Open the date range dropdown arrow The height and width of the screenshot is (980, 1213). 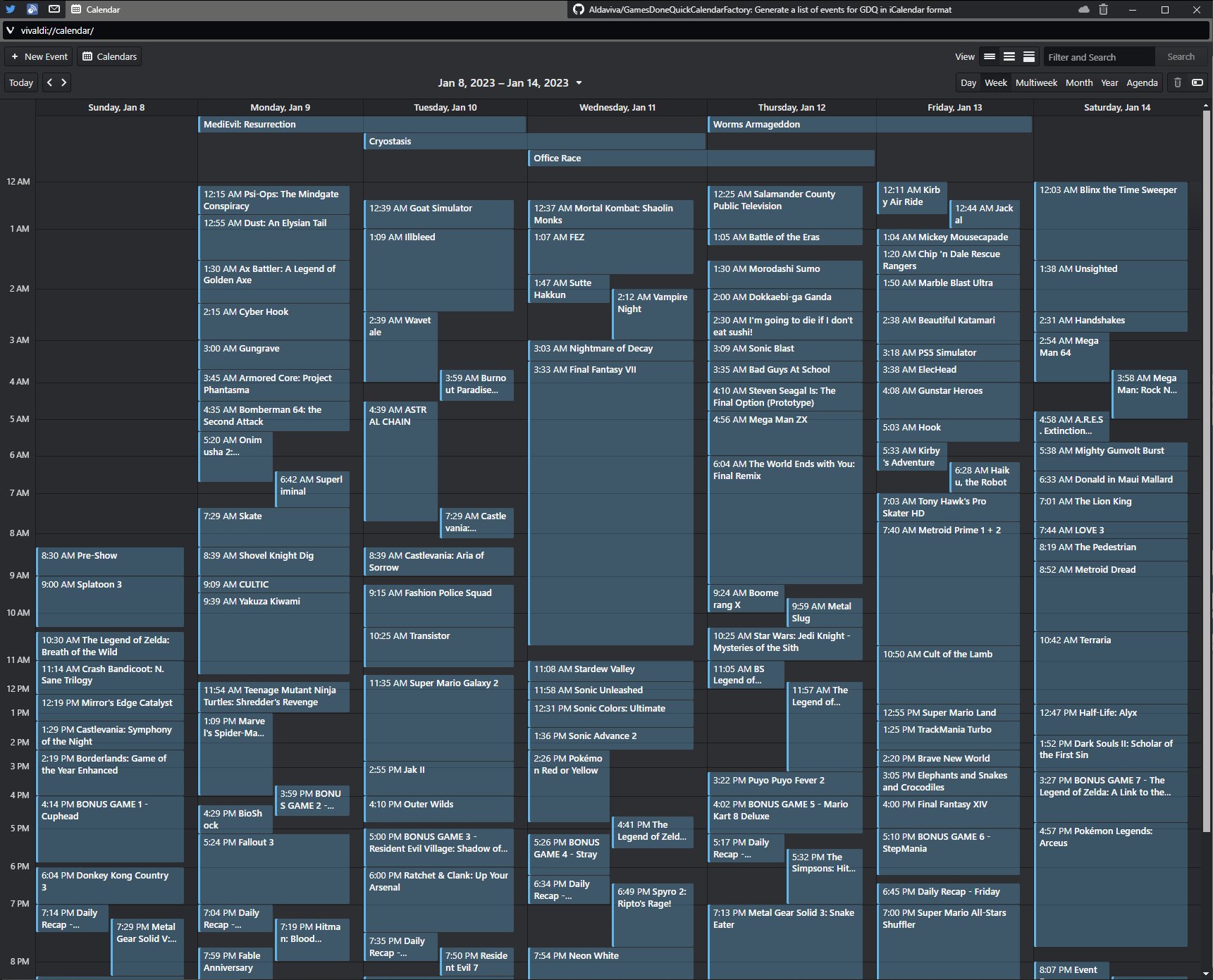[579, 82]
